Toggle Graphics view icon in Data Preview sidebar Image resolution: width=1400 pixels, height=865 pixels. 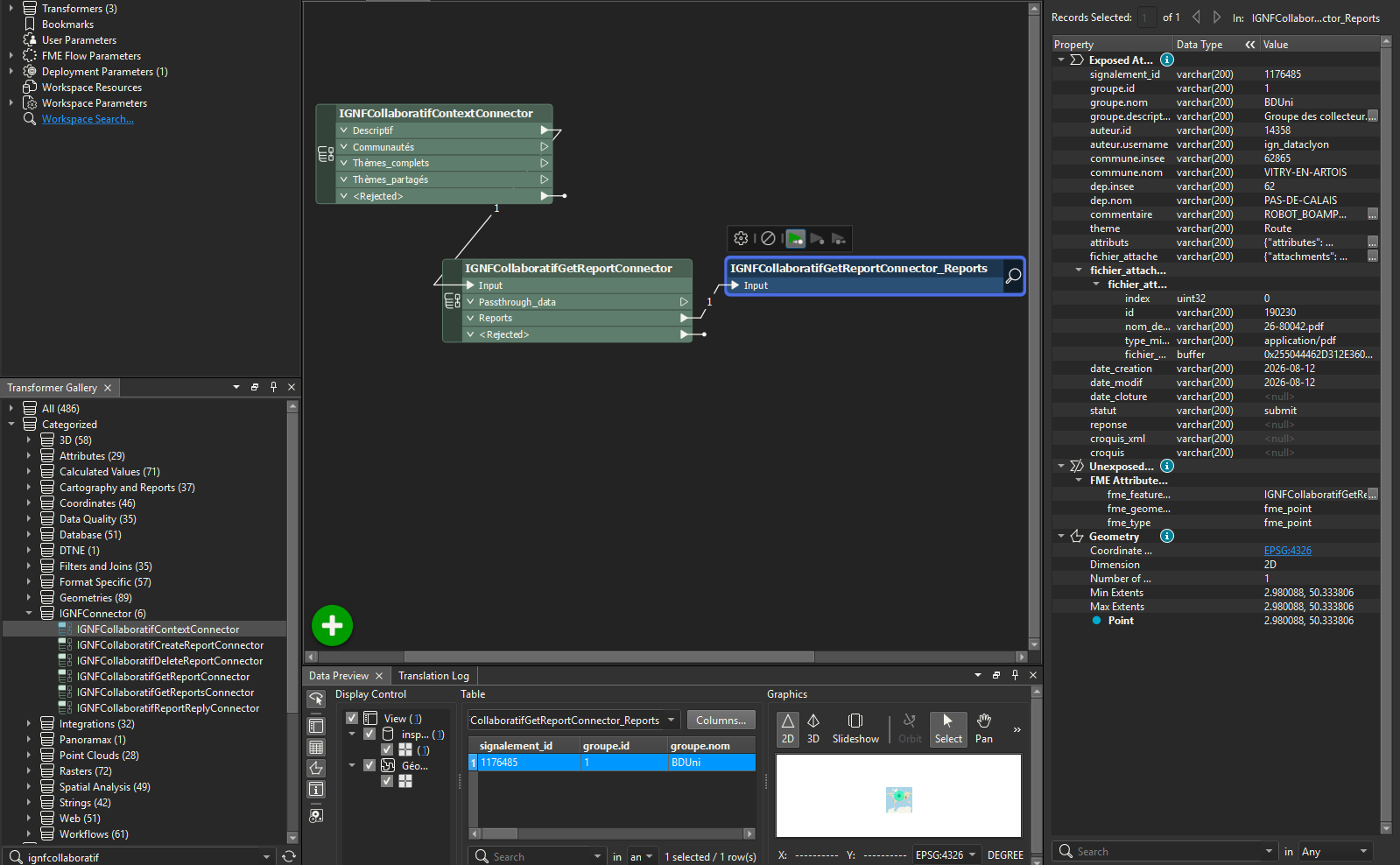[316, 768]
